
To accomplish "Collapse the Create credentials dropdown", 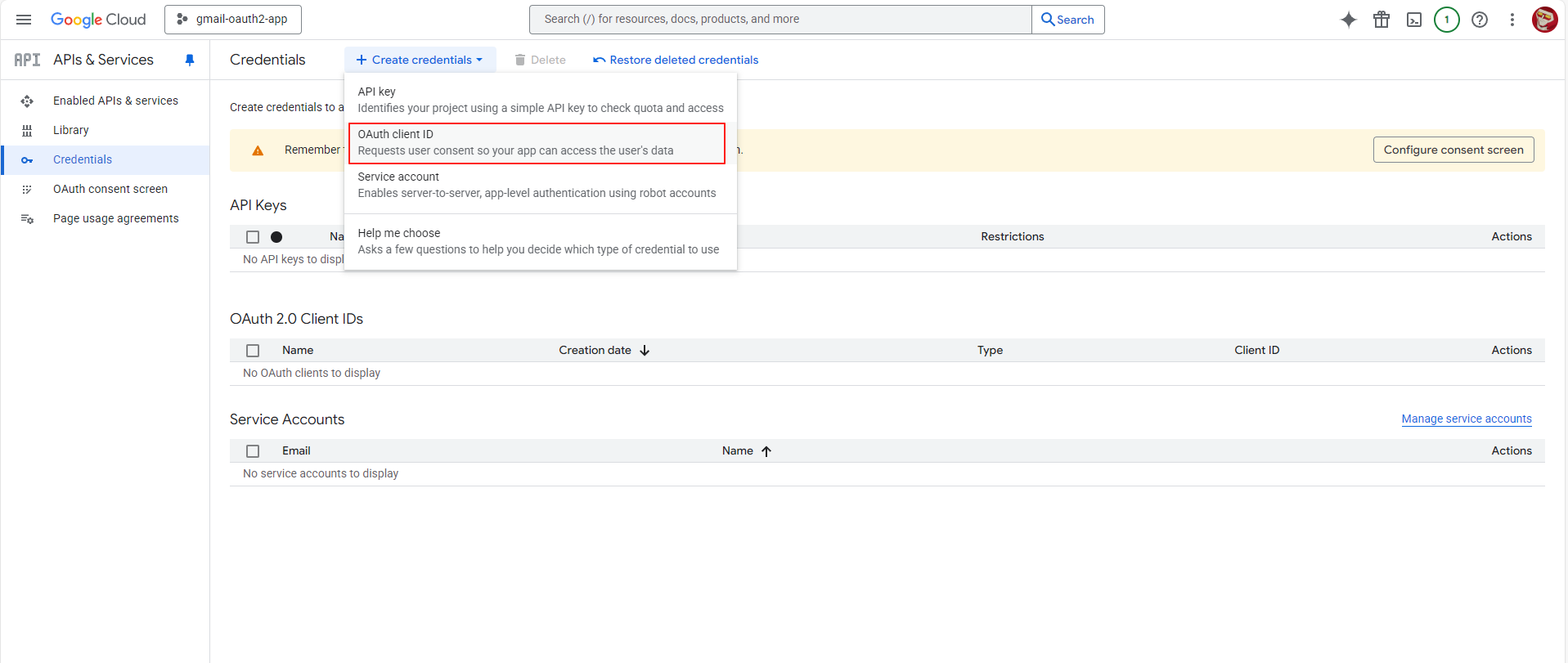I will 420,60.
